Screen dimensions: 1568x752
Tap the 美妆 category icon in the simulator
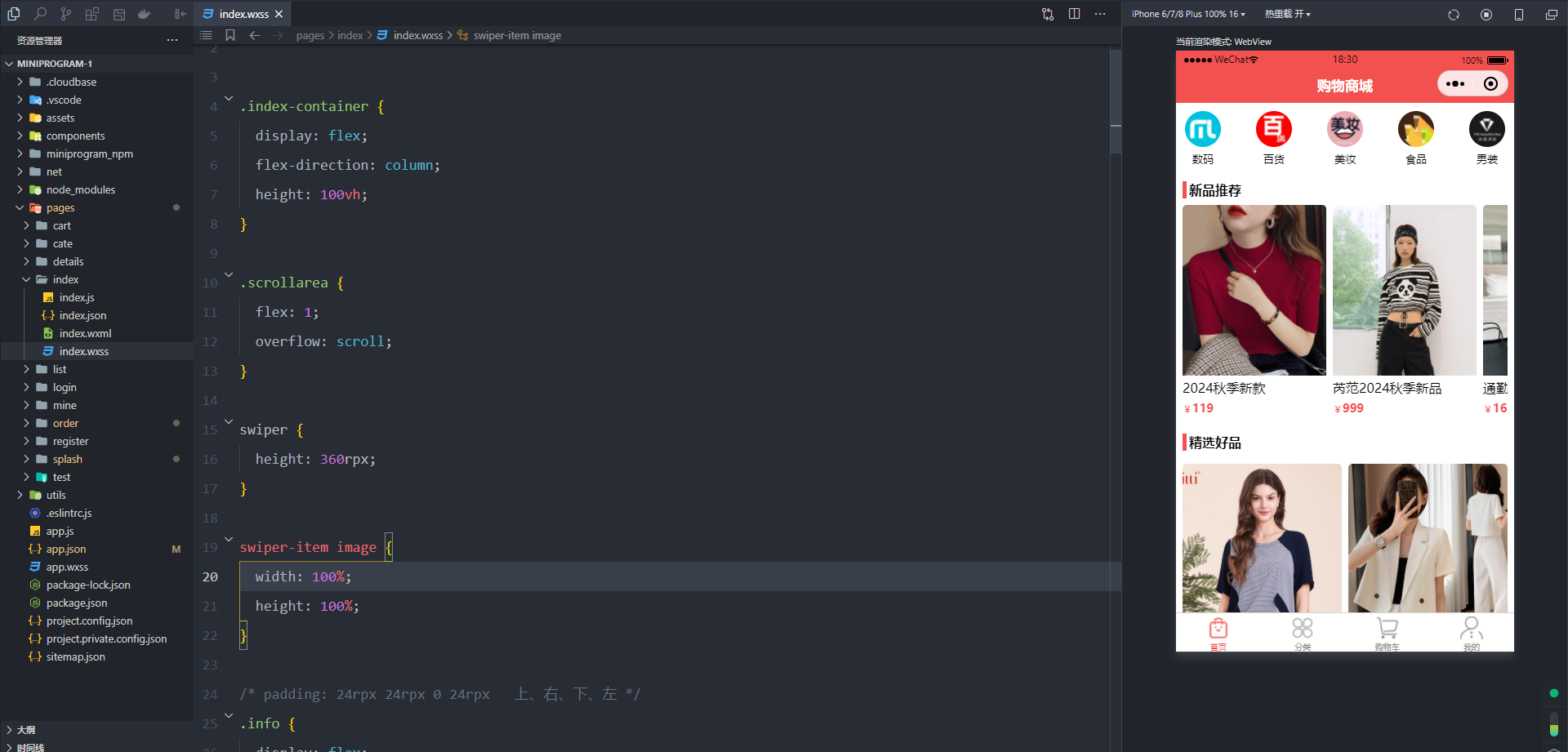[x=1345, y=129]
